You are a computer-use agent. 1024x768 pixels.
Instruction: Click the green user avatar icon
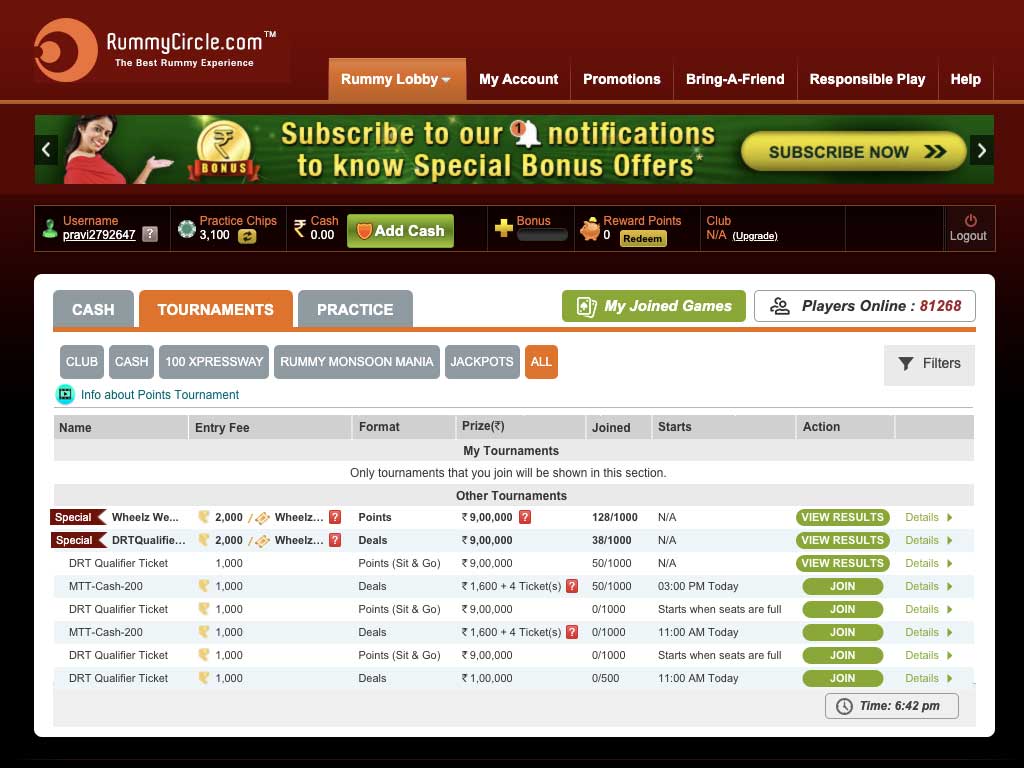50,229
